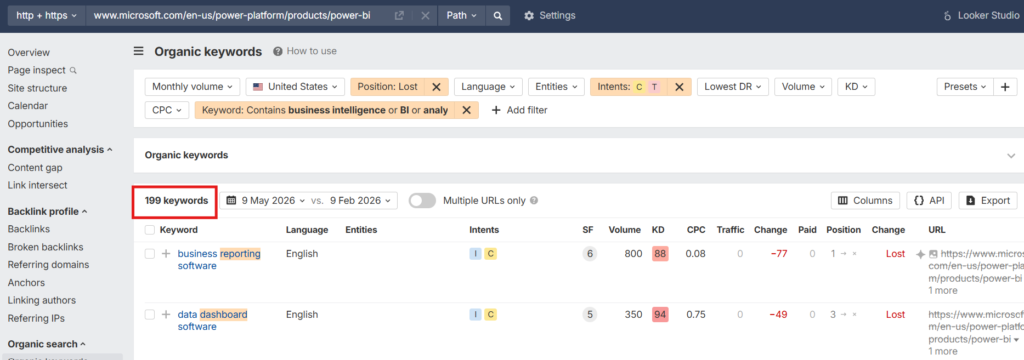Open Site structure in sidebar
Image resolution: width=1024 pixels, height=360 pixels.
pyautogui.click(x=37, y=88)
